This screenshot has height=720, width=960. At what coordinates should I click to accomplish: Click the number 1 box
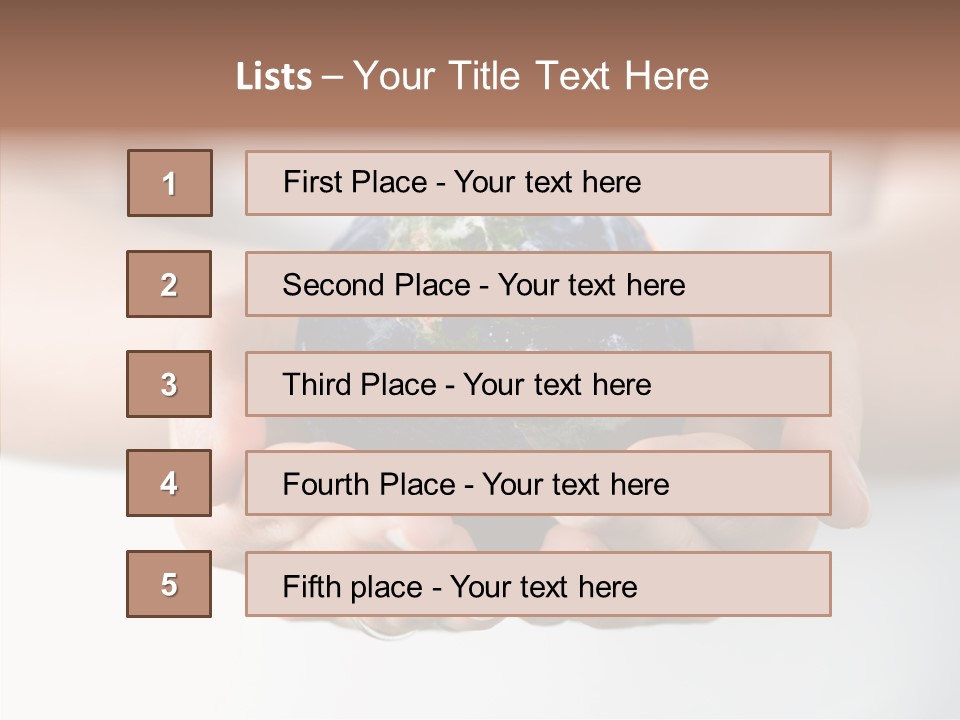[x=170, y=183]
